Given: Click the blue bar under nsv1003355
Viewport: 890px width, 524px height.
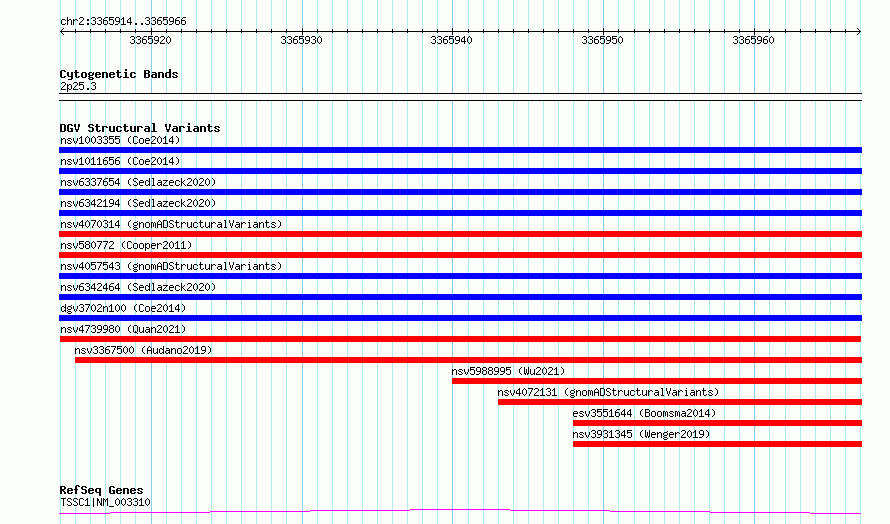Looking at the screenshot, I should [x=460, y=150].
